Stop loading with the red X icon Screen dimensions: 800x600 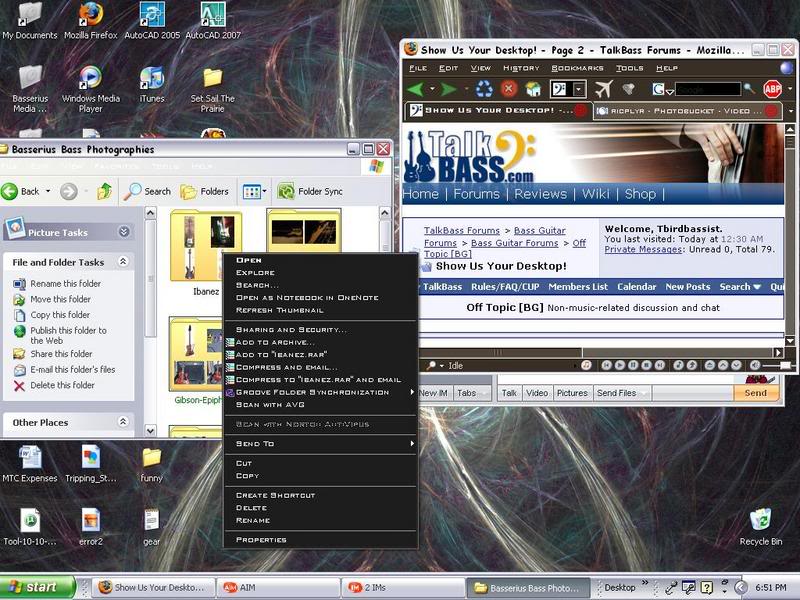tap(508, 89)
